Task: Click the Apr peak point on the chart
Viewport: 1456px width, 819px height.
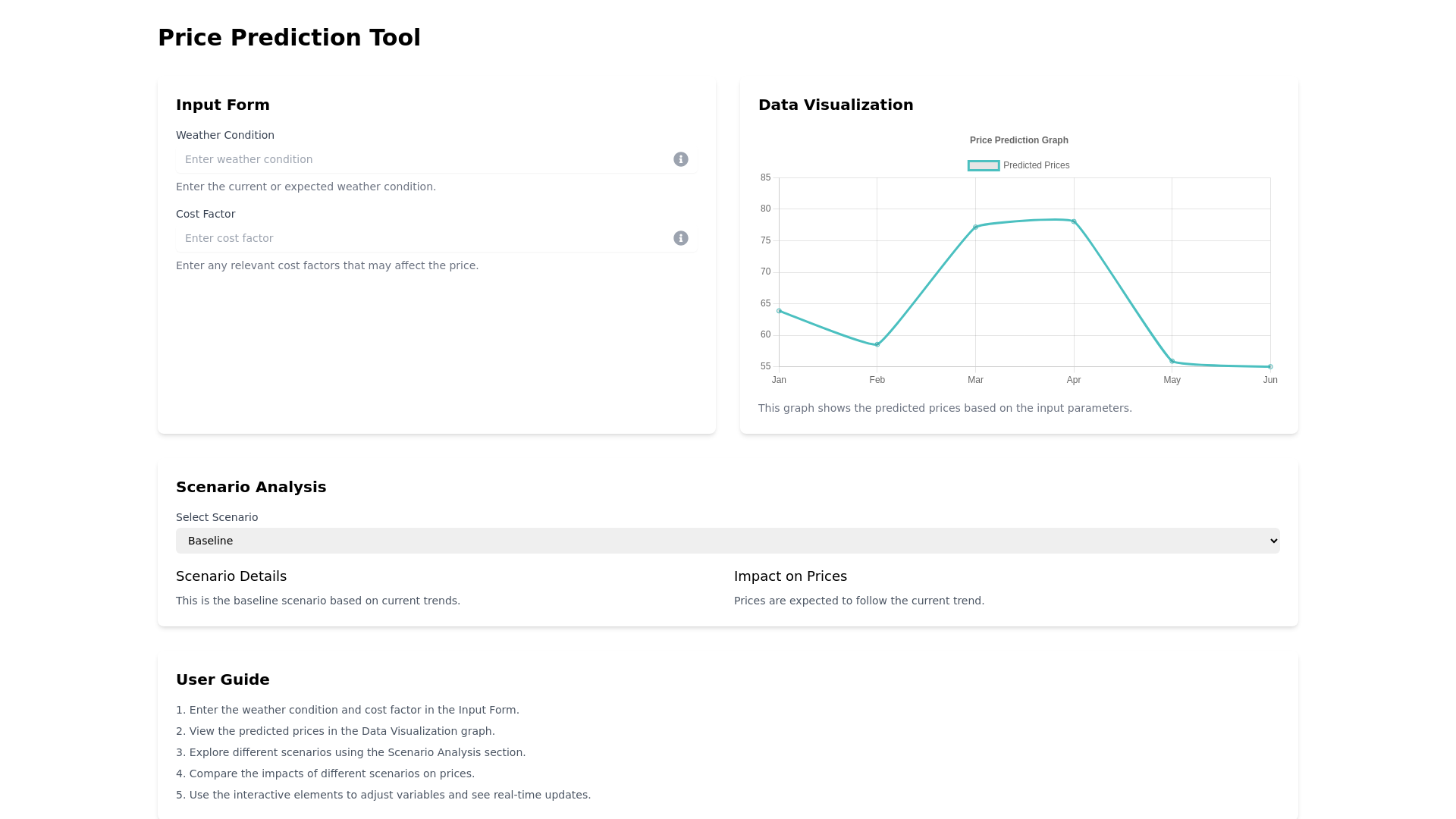Action: click(x=1073, y=221)
